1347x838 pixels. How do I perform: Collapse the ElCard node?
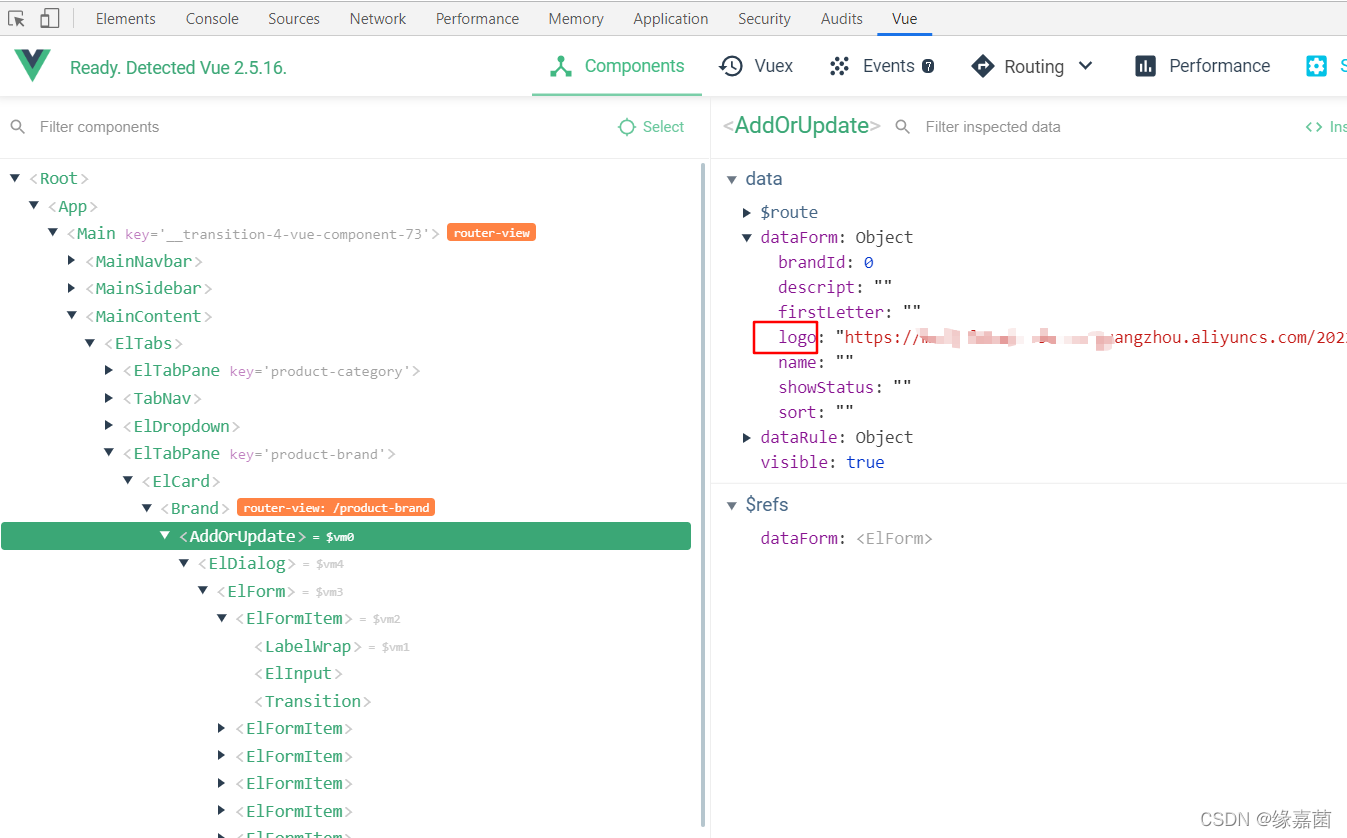[128, 481]
